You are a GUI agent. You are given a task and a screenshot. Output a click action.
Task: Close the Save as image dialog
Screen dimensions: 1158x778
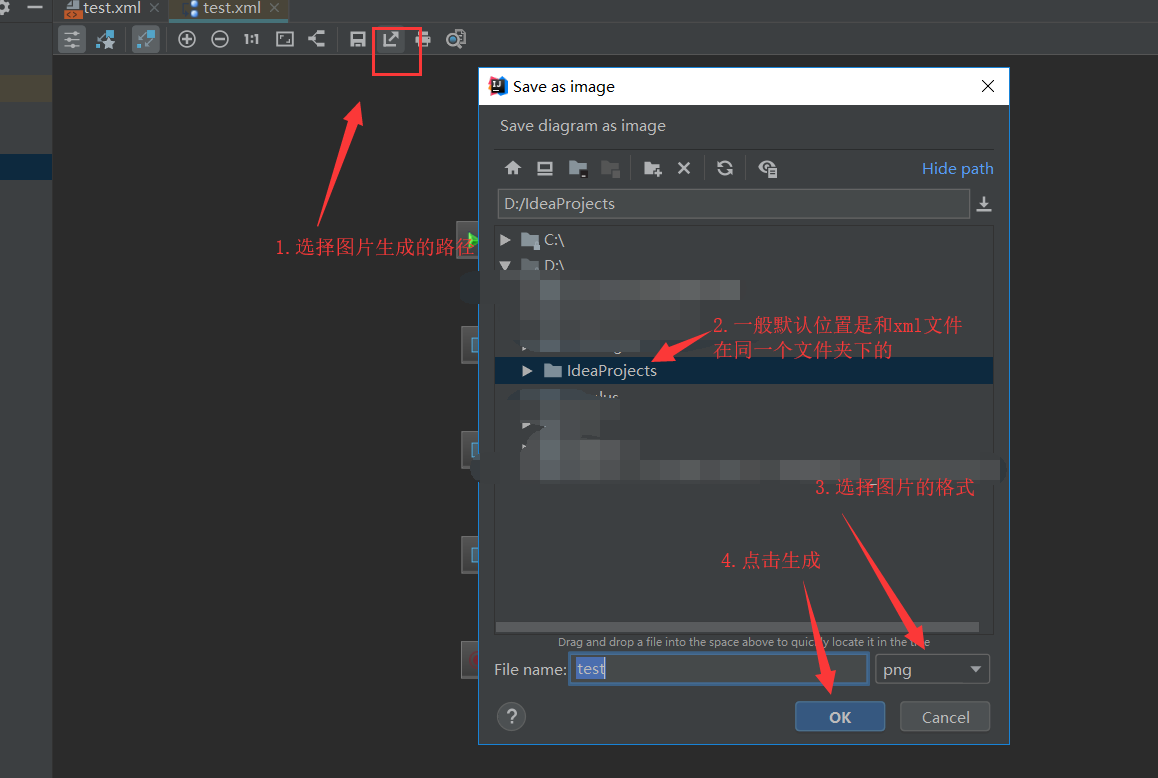pos(987,86)
